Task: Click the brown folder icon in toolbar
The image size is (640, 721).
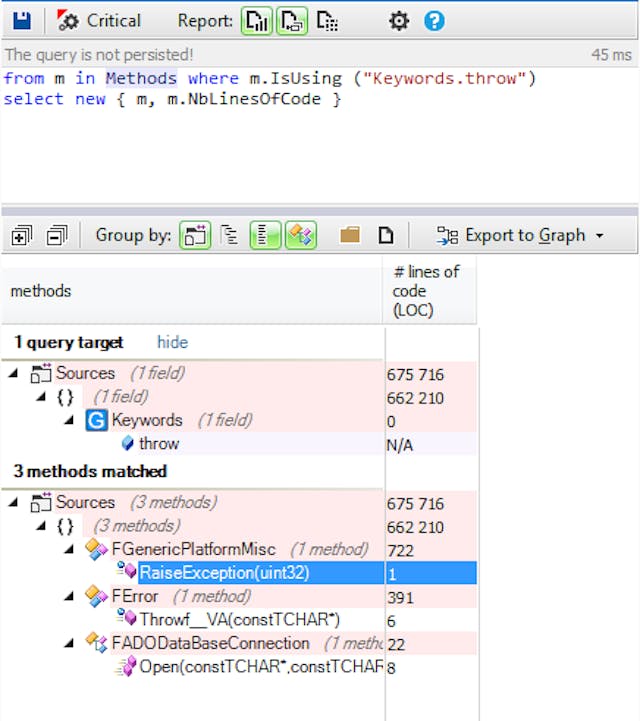Action: 349,235
